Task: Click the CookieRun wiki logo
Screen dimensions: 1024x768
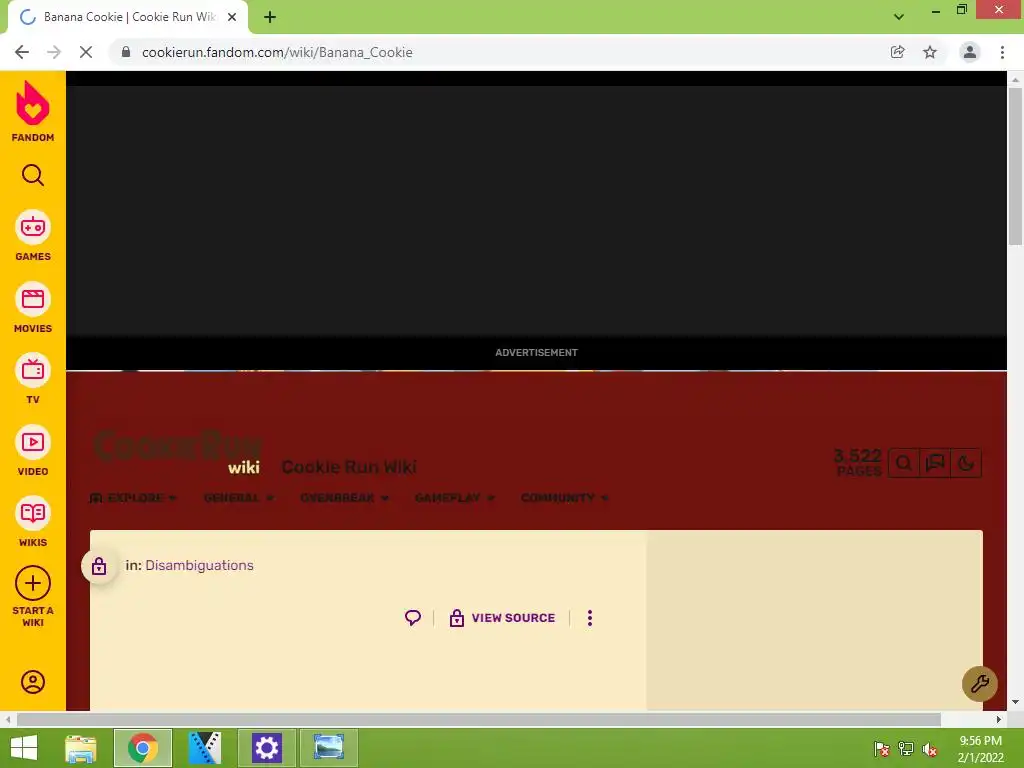Action: click(178, 451)
